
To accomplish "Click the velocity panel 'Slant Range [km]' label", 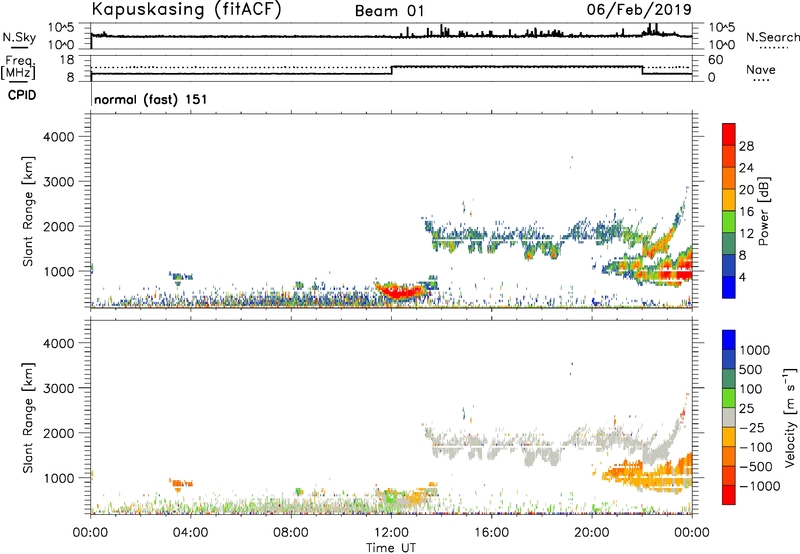I will [28, 418].
